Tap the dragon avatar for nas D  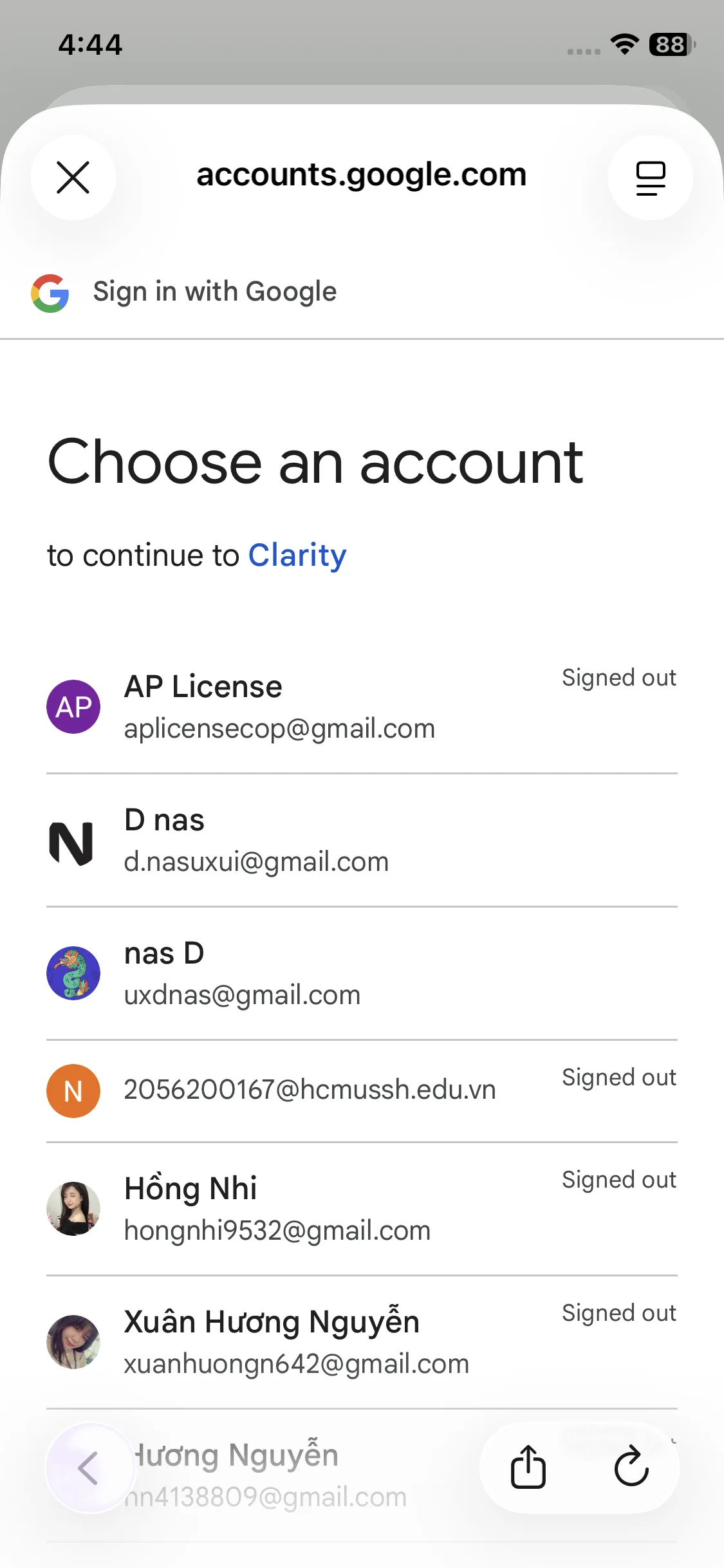(73, 973)
